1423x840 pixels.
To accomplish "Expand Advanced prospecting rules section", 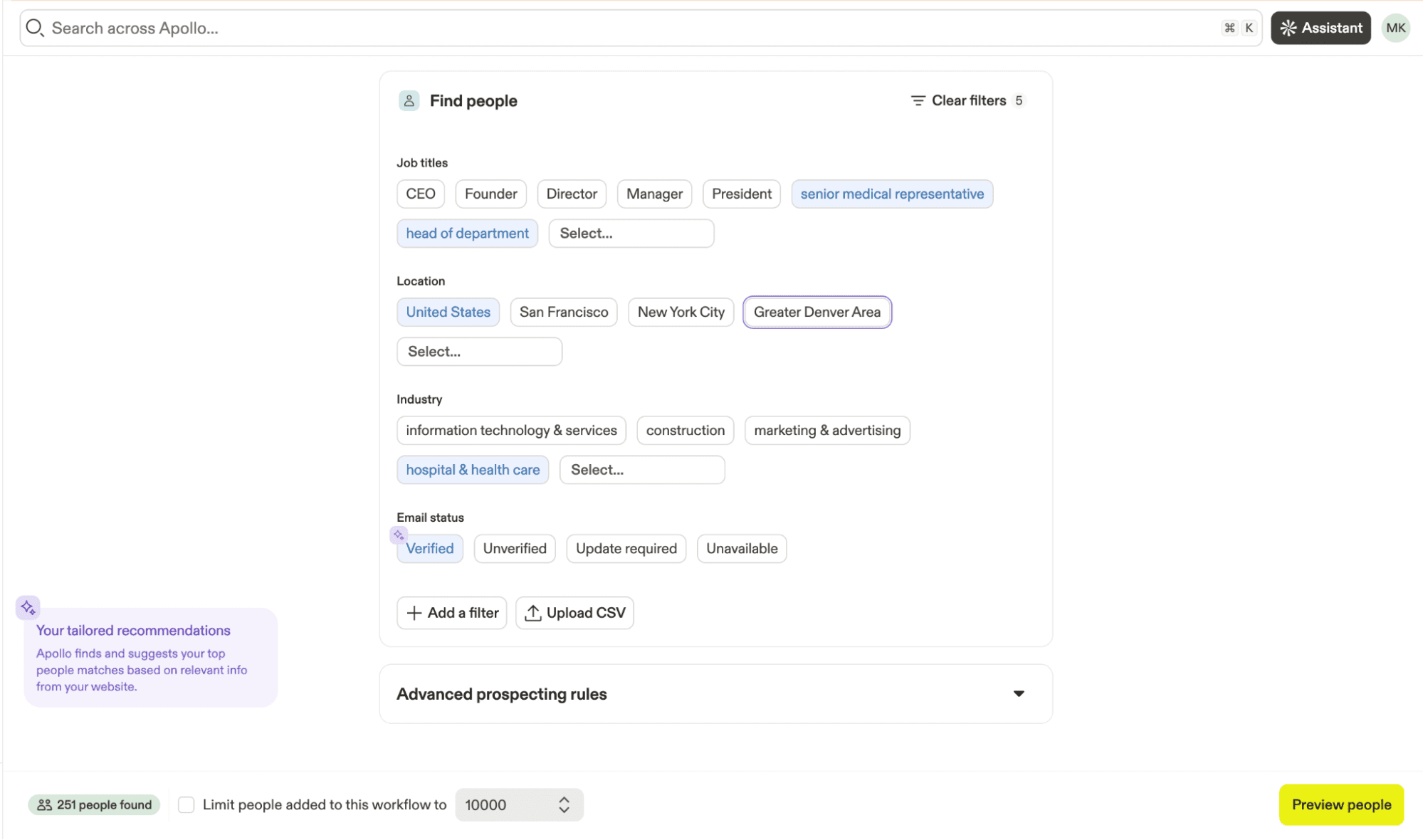I will (1018, 694).
